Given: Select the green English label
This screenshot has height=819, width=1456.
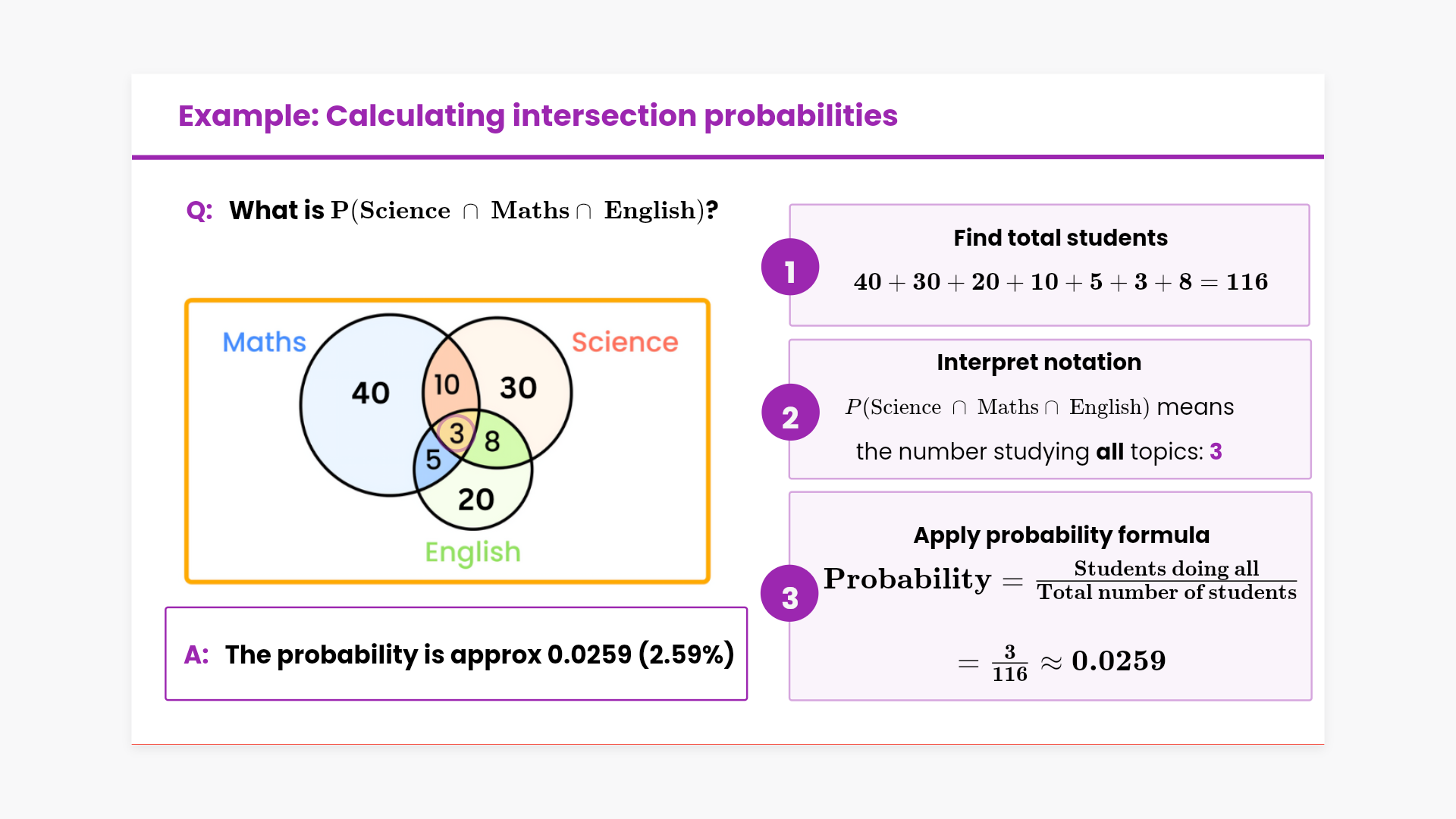Looking at the screenshot, I should coord(472,552).
